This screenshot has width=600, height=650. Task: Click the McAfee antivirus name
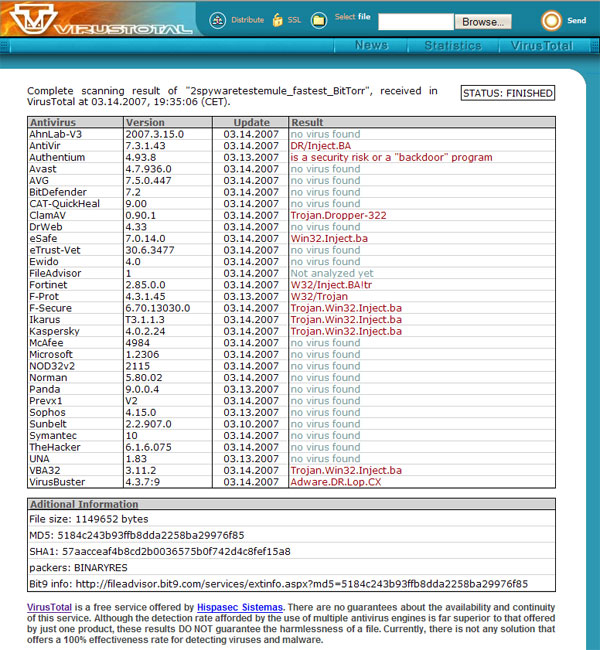[46, 343]
